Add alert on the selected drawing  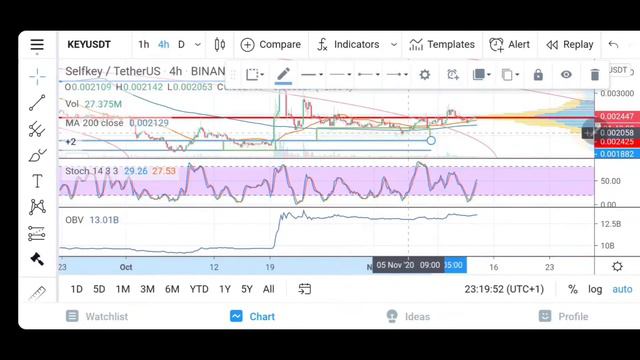point(453,75)
